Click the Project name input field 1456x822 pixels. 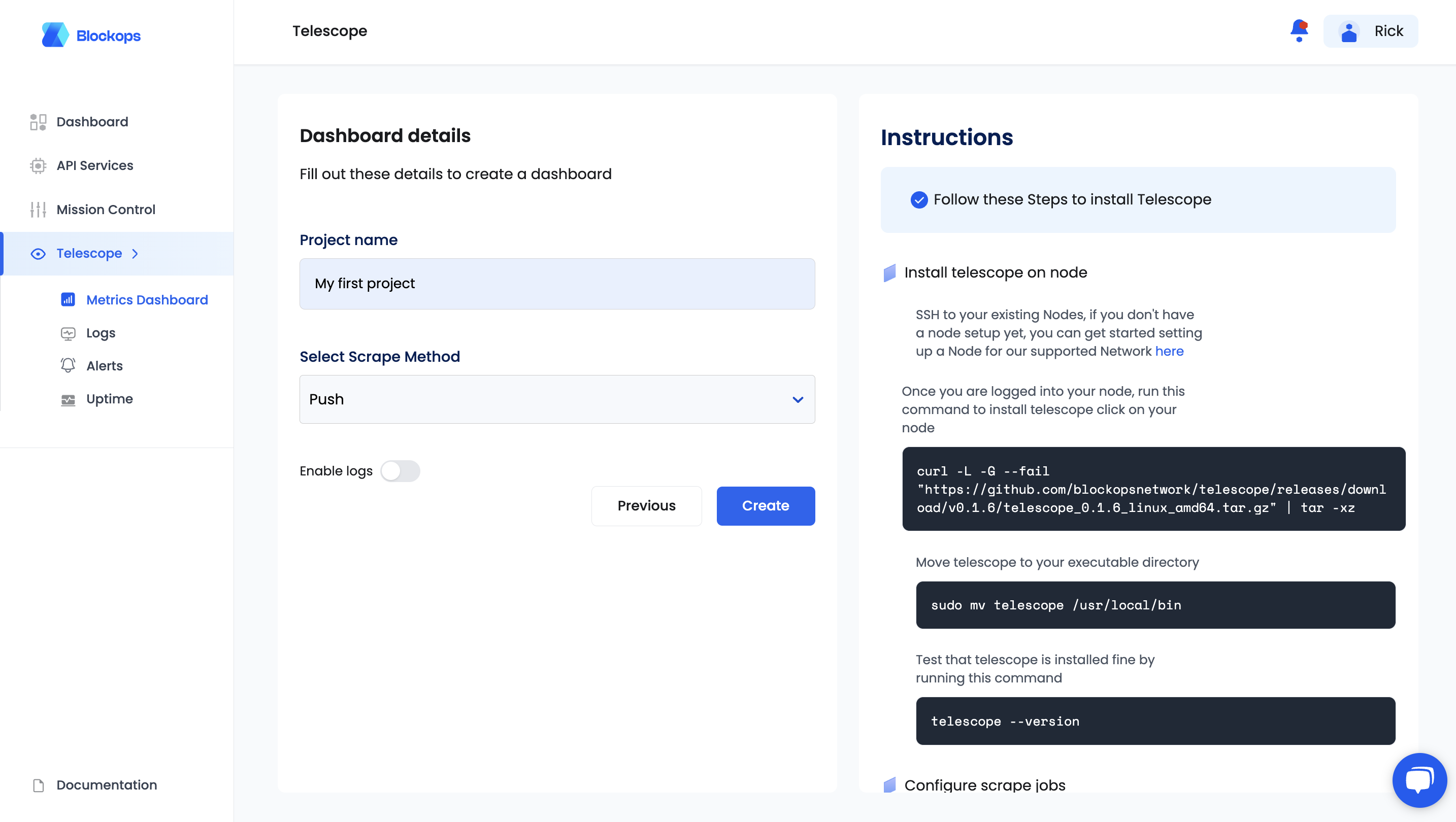pyautogui.click(x=557, y=284)
